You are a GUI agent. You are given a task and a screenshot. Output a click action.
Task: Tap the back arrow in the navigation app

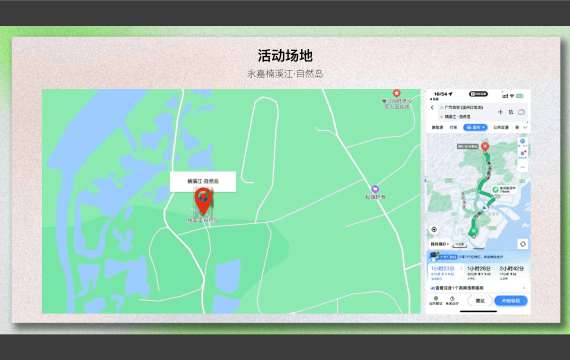point(432,108)
